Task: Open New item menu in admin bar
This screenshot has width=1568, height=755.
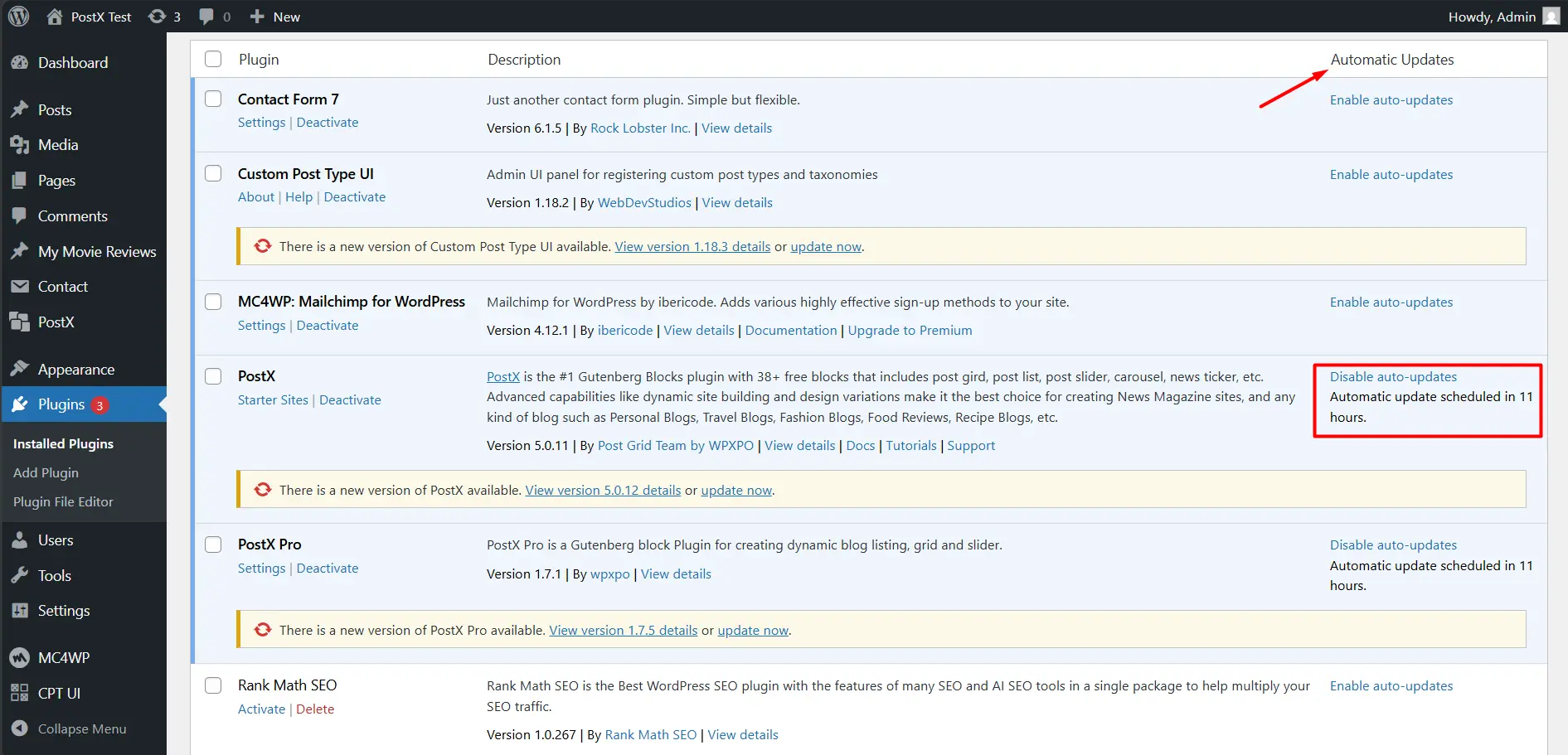Action: [274, 16]
